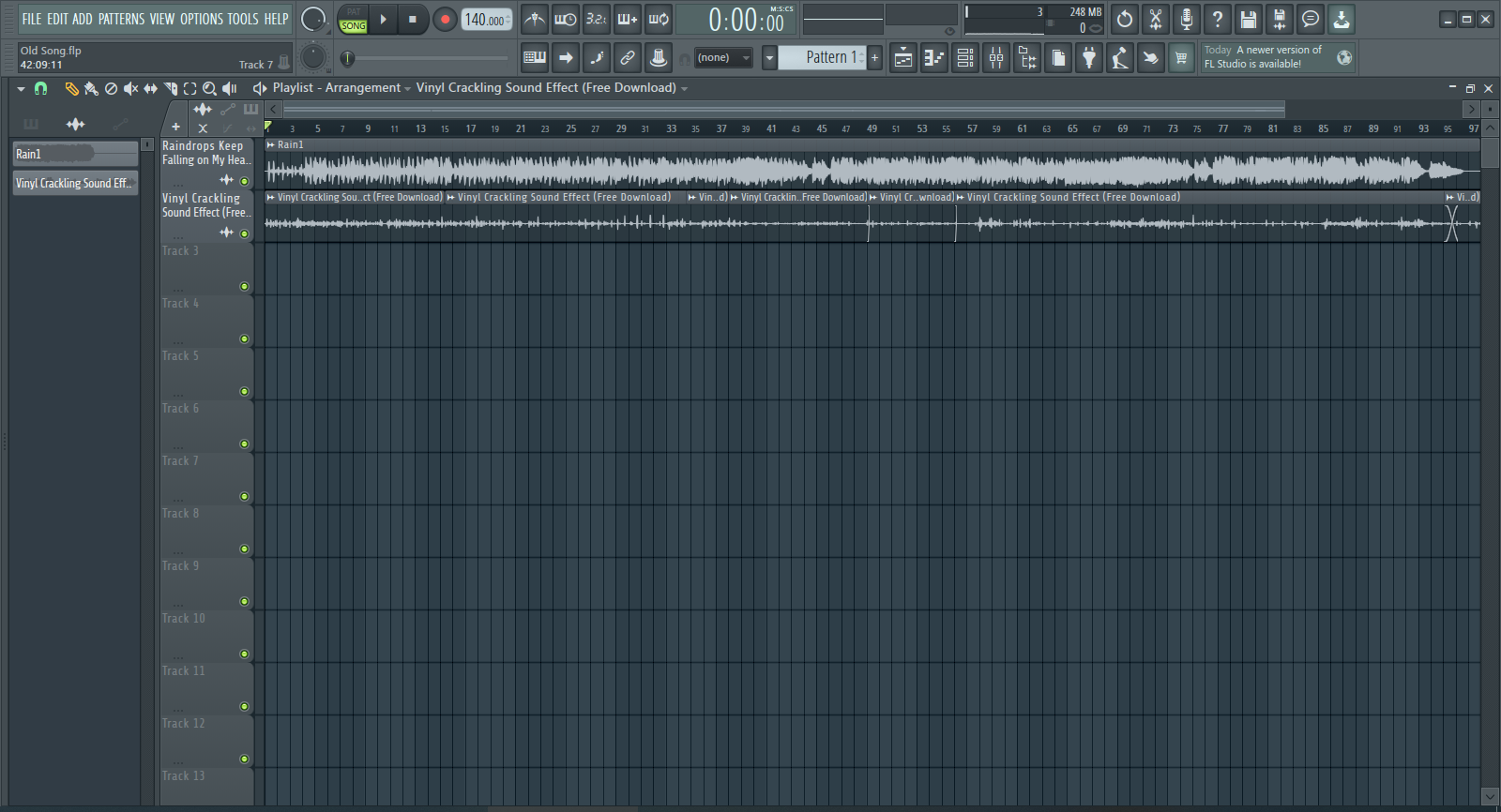Image resolution: width=1501 pixels, height=812 pixels.
Task: Select the Paint brush tool in playlist
Action: tap(91, 88)
